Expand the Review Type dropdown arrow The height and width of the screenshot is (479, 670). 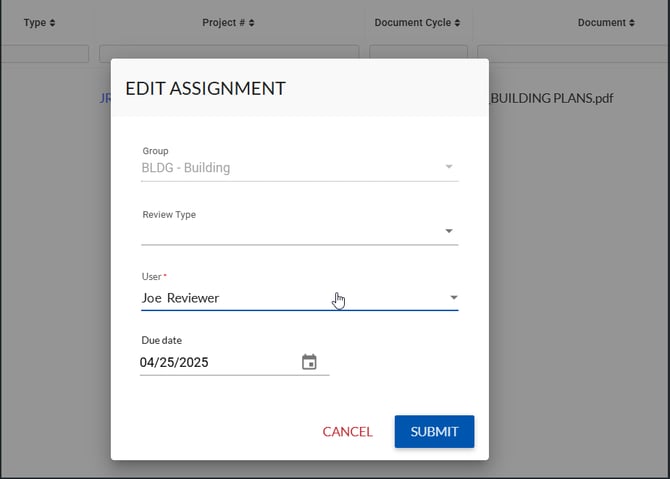tap(448, 232)
